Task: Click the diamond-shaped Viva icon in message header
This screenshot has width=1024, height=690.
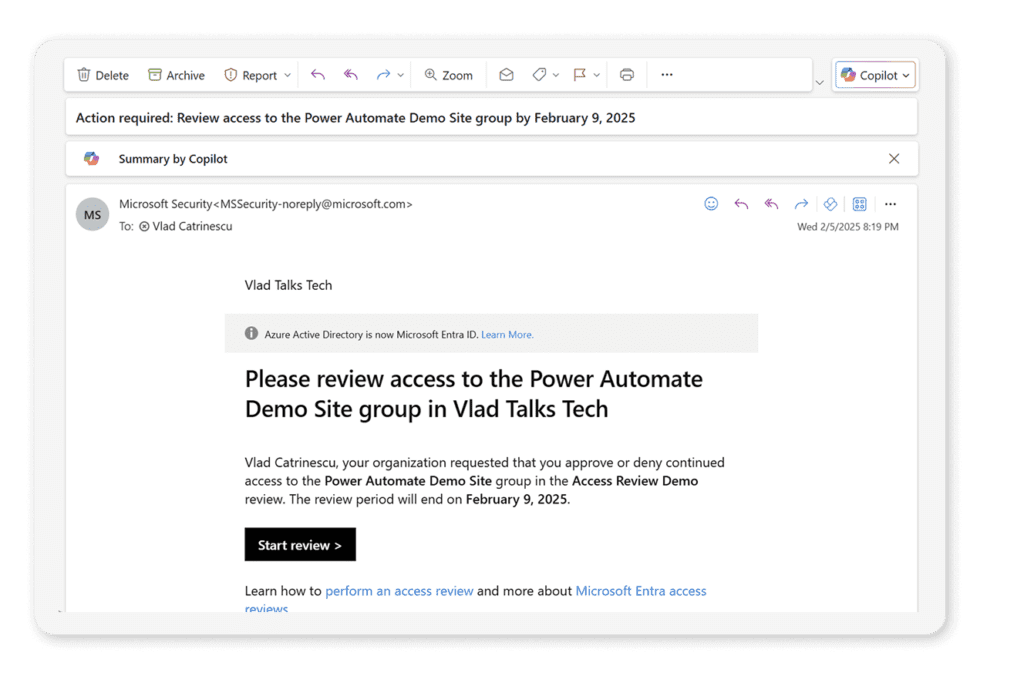Action: point(830,204)
